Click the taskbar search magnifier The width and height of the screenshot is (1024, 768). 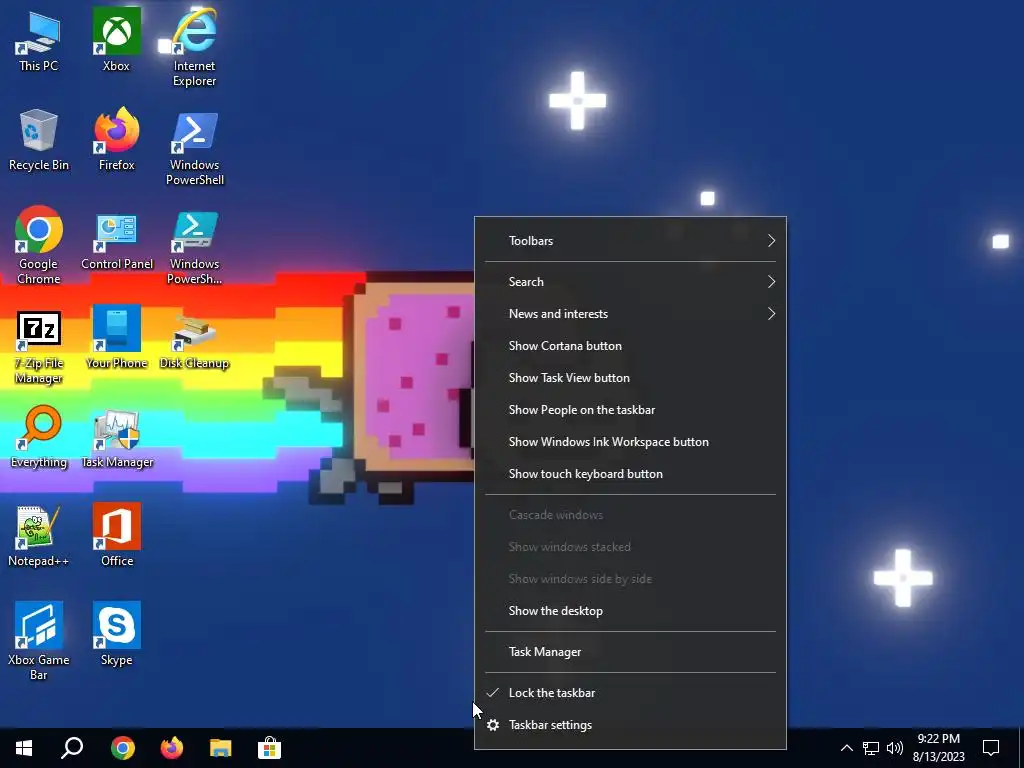(x=72, y=748)
